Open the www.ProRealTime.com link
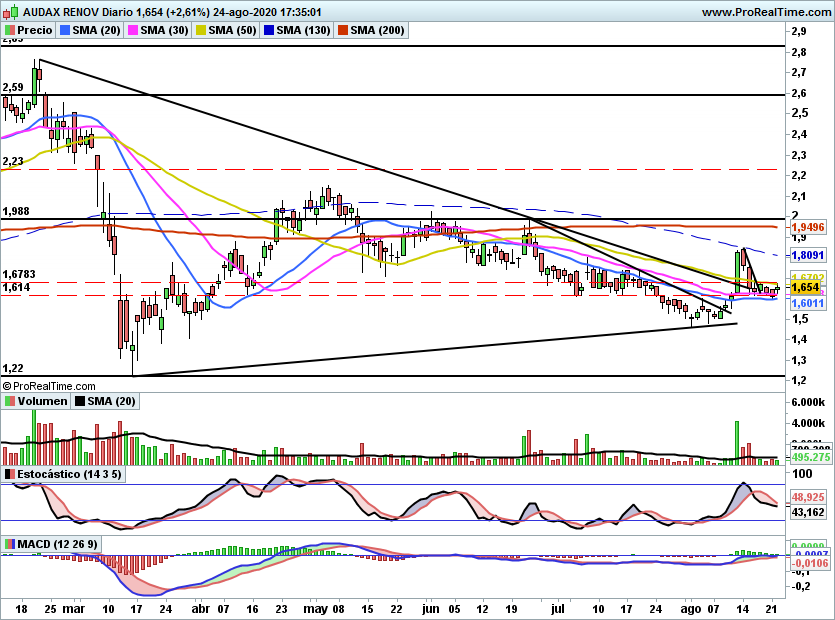 coord(766,12)
